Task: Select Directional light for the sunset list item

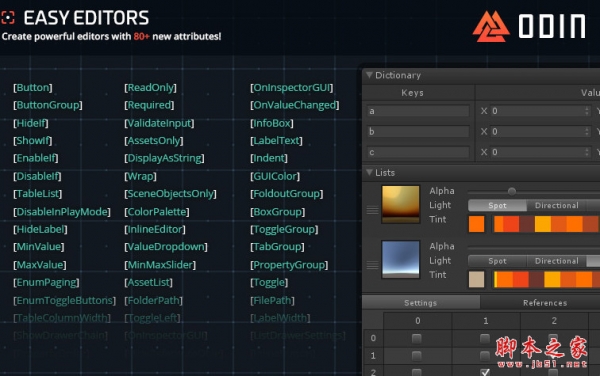Action: pos(557,205)
